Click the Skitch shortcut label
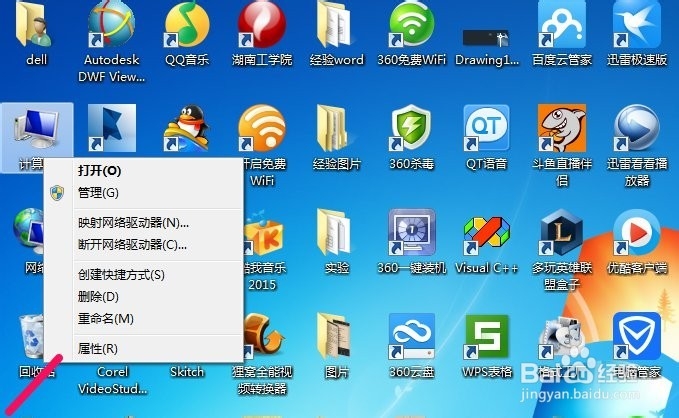Image resolution: width=679 pixels, height=418 pixels. [187, 372]
